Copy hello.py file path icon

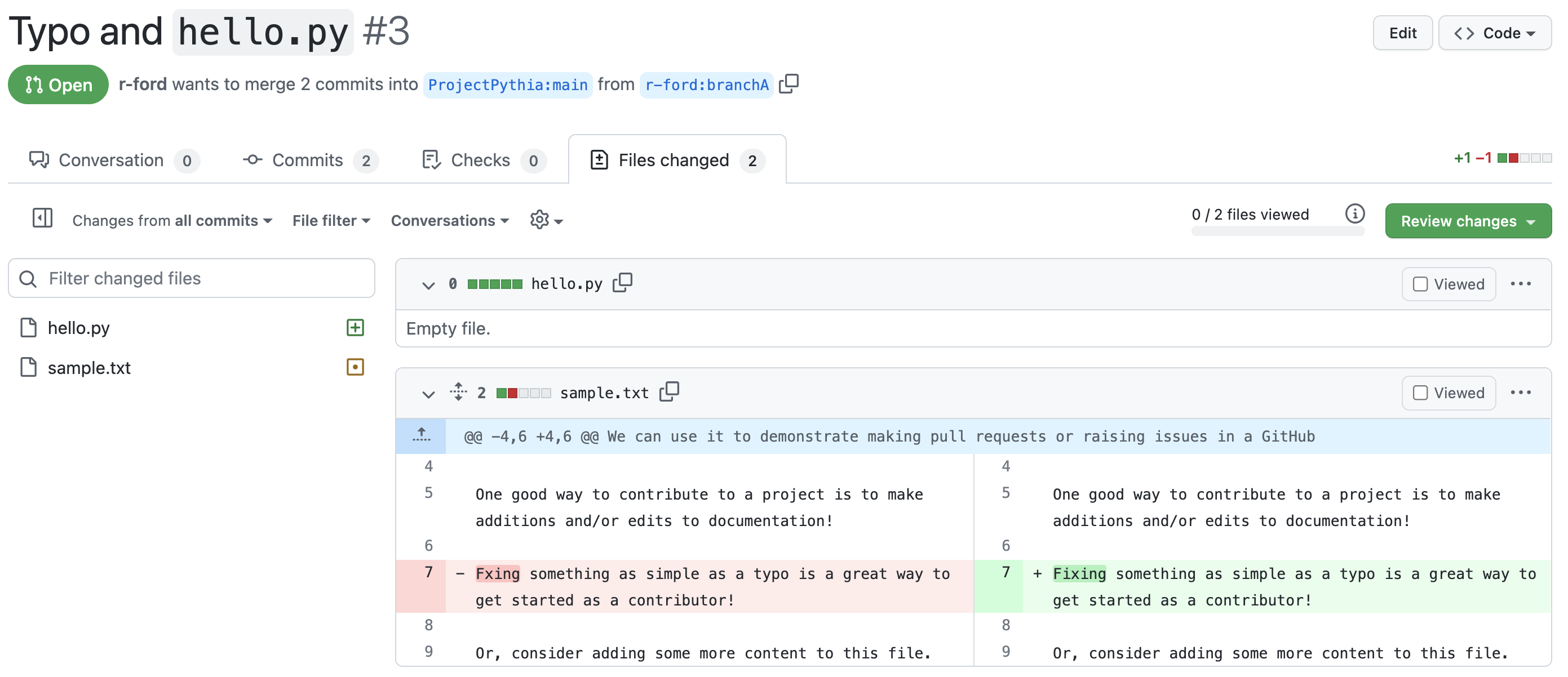click(x=622, y=283)
